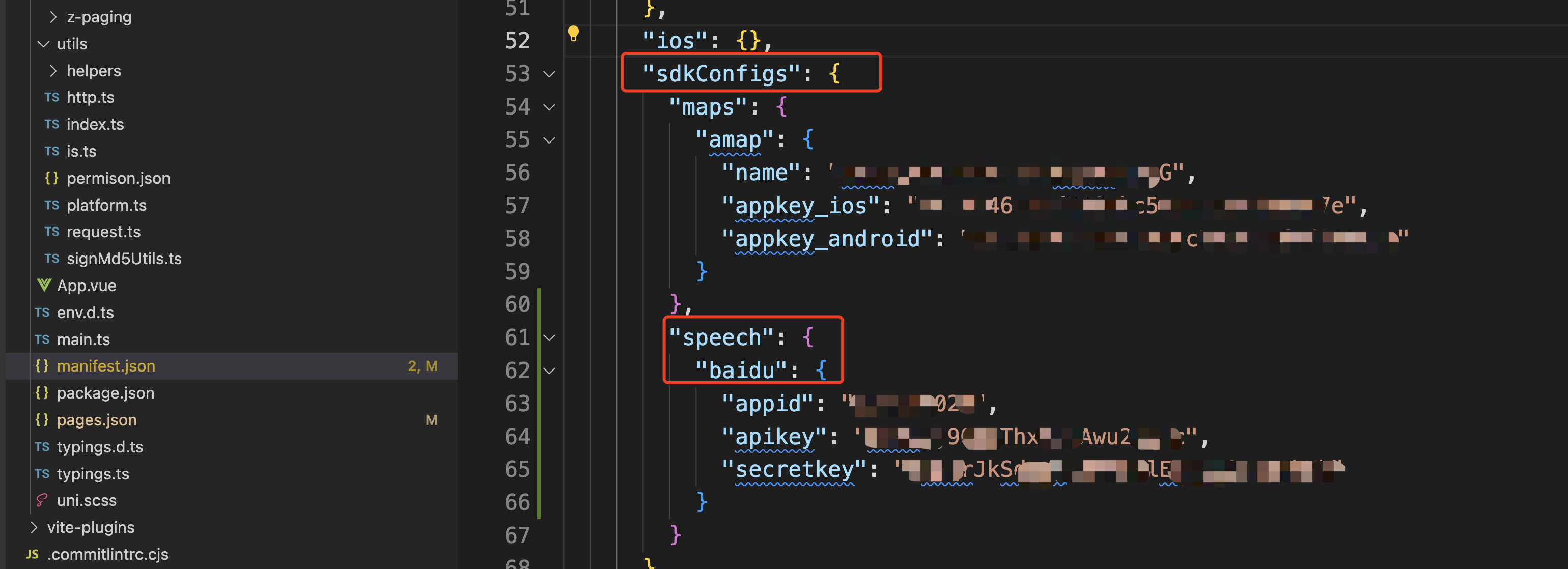
Task: Click the braces icon beside permison.json
Action: (52, 178)
